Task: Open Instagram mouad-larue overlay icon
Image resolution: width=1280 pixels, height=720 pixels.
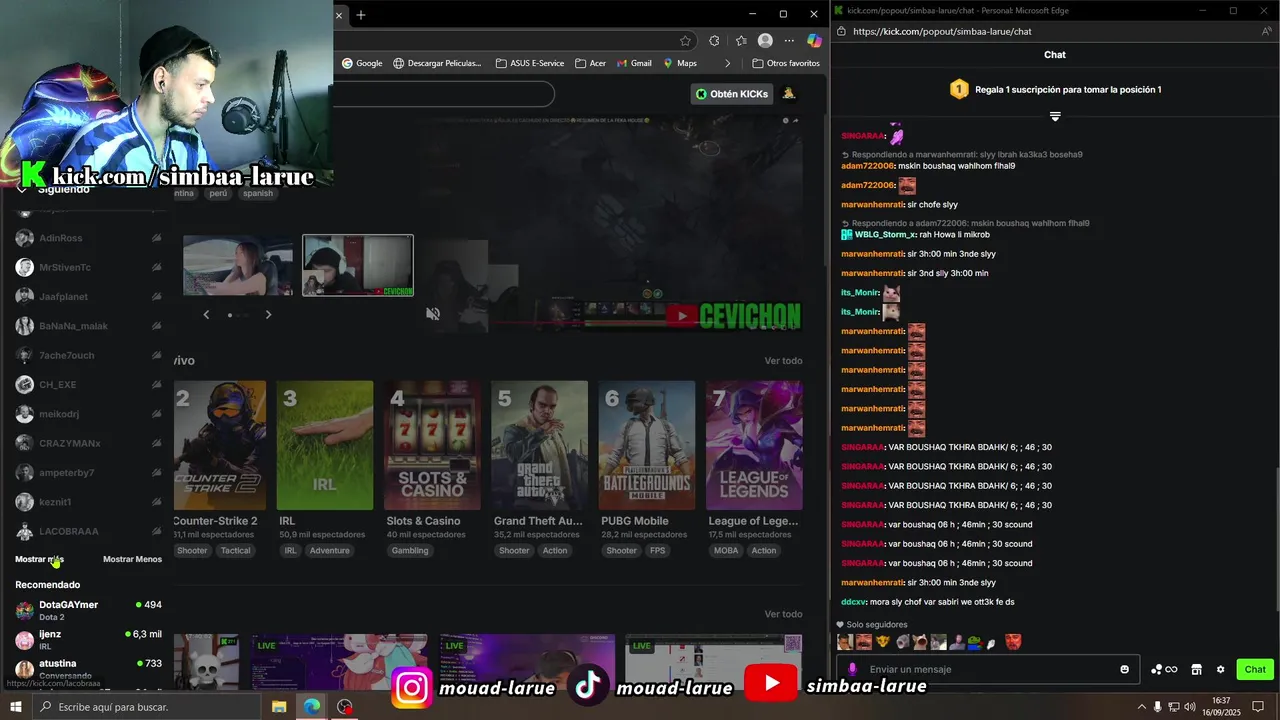Action: [x=412, y=687]
